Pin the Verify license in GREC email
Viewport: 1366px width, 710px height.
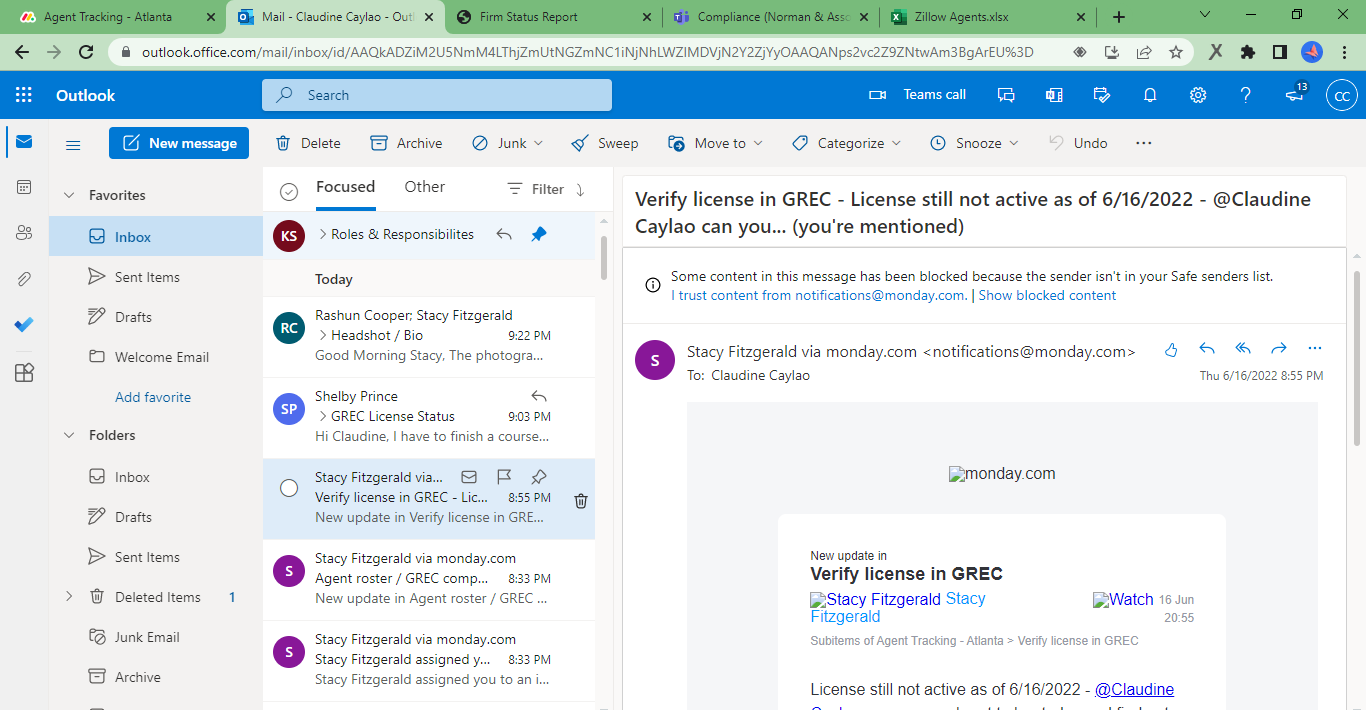coord(539,477)
